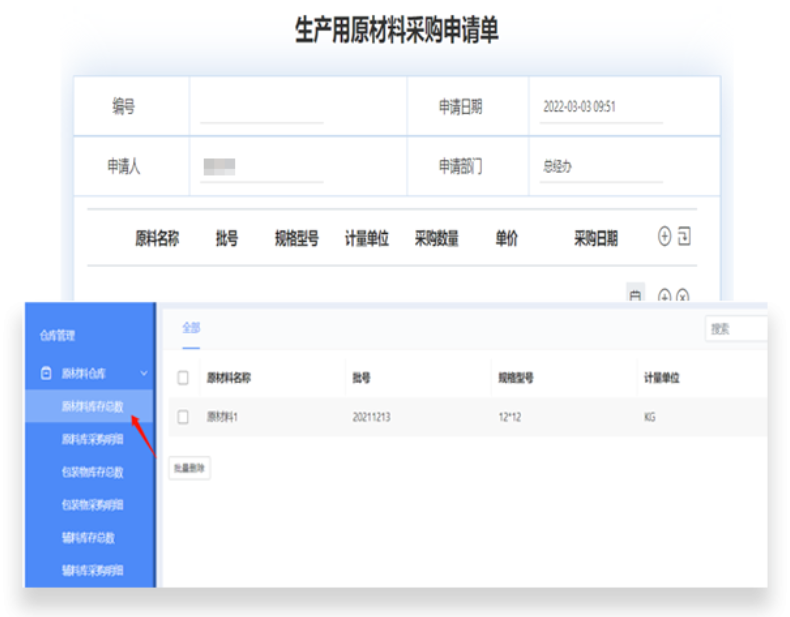
Task: Click the 搜索 search box
Action: click(x=736, y=328)
